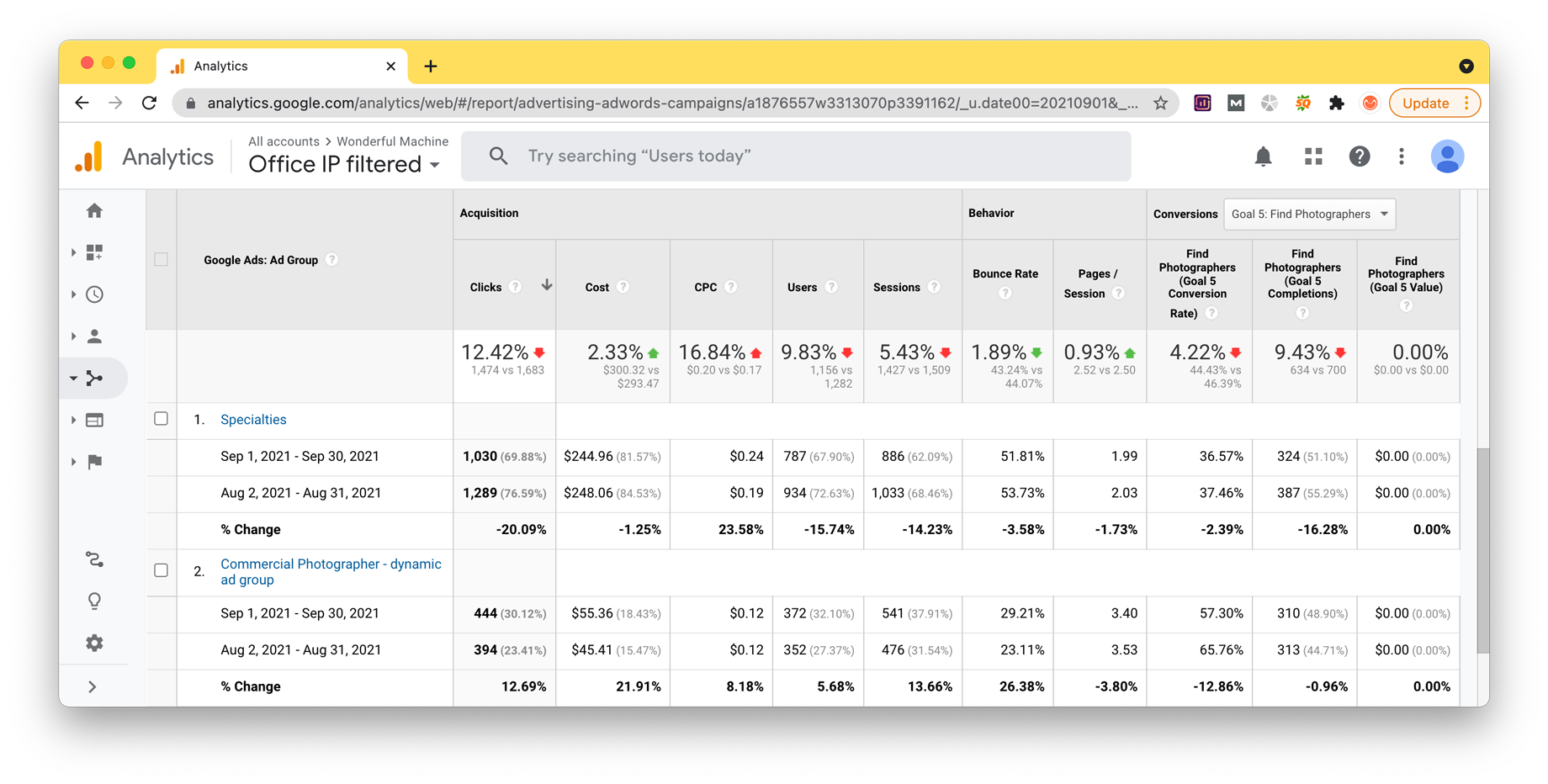Viewport: 1548px width, 784px height.
Task: Tick the Specialties row checkbox
Action: click(161, 419)
